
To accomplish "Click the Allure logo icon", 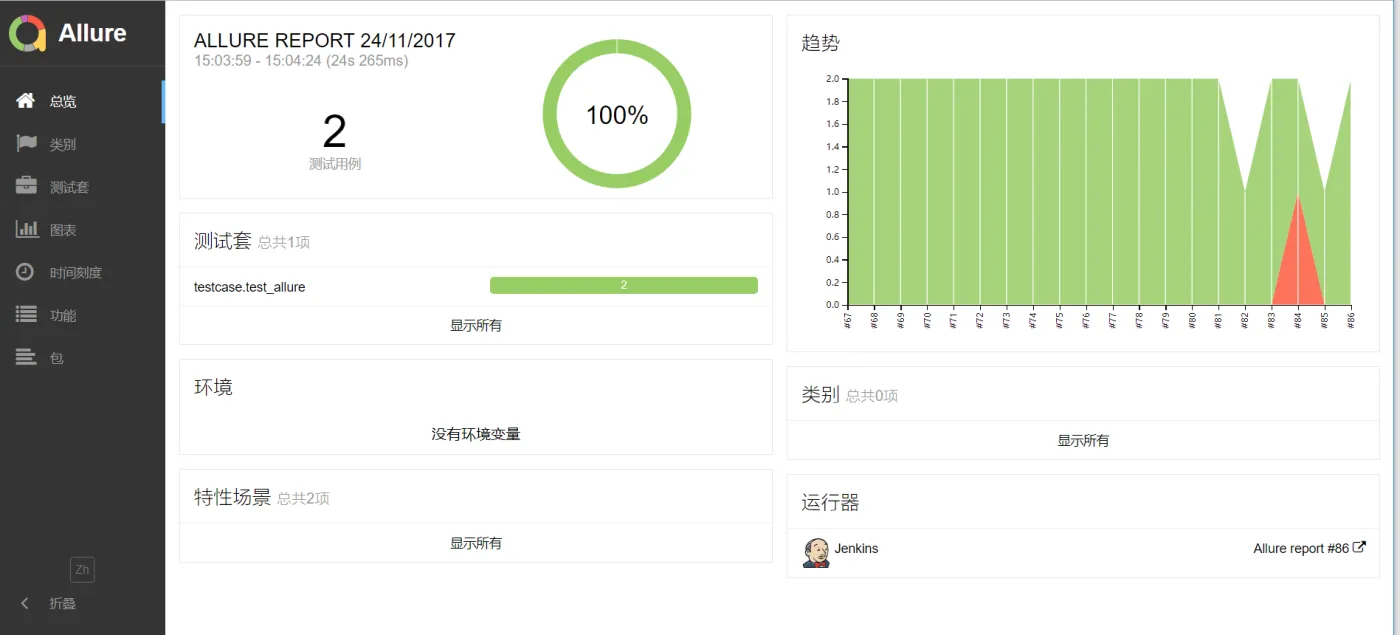I will coord(28,33).
